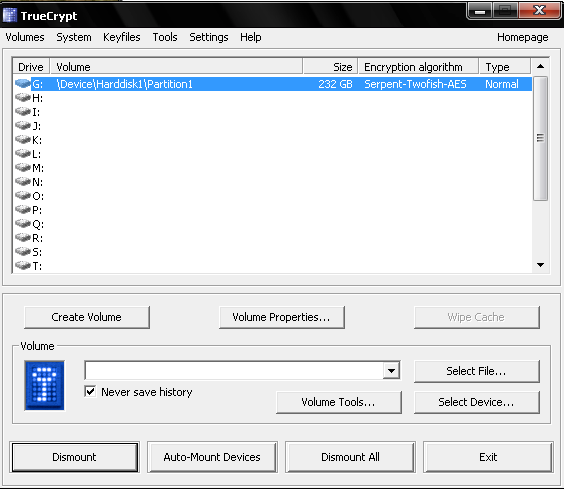Select the S: drive slot icon
This screenshot has width=564, height=489.
point(23,252)
